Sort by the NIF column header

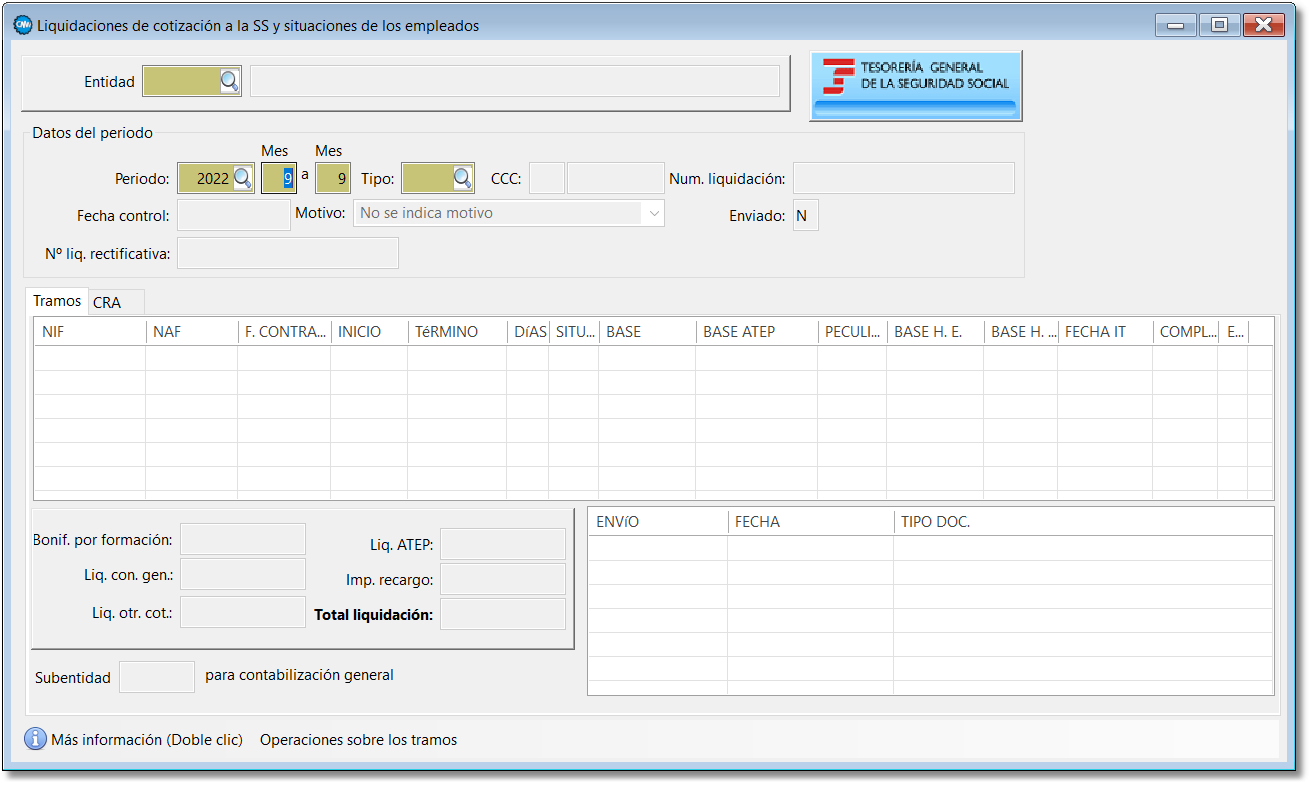coord(90,332)
